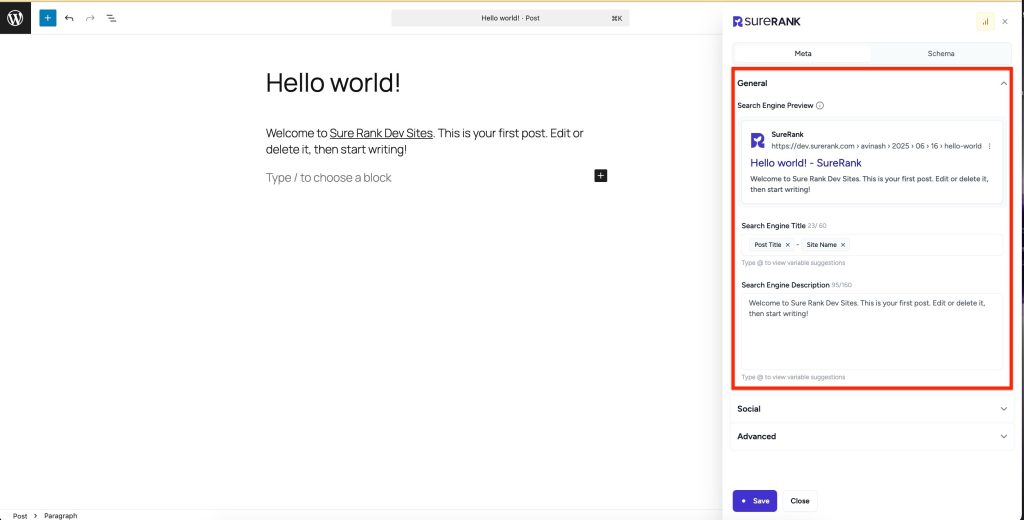Open the block inserter plus button
The image size is (1024, 520).
48,18
